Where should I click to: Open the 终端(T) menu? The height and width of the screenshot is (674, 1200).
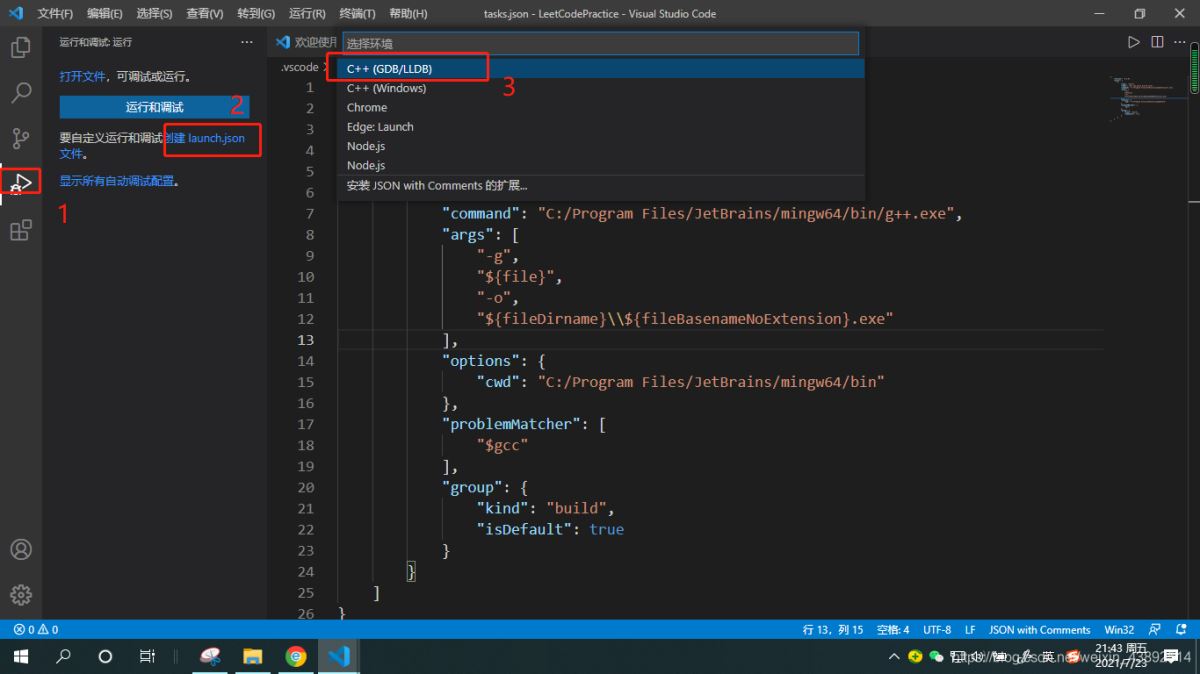(357, 14)
